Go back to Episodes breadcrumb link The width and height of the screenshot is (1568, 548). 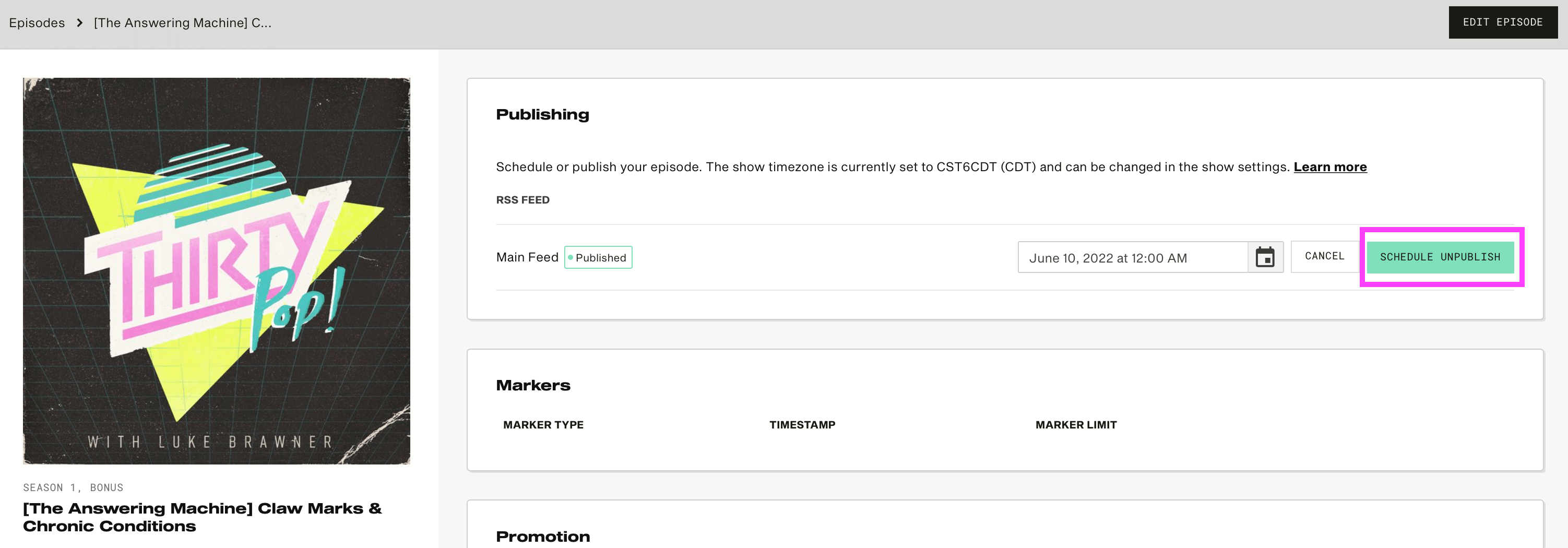click(x=37, y=22)
